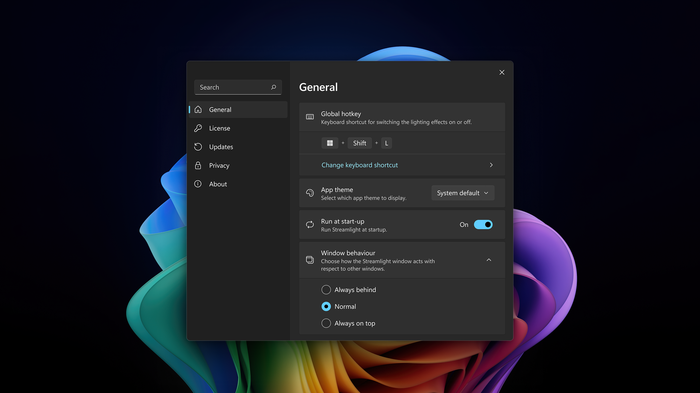Click the About info icon
This screenshot has height=393, width=700.
tap(198, 184)
